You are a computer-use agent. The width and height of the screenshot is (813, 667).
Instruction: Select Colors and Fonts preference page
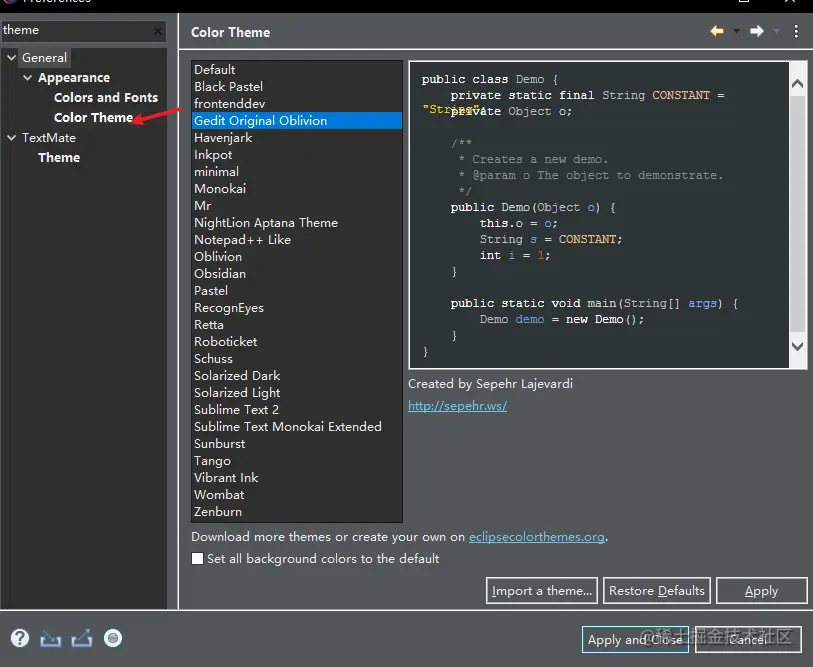(x=106, y=98)
